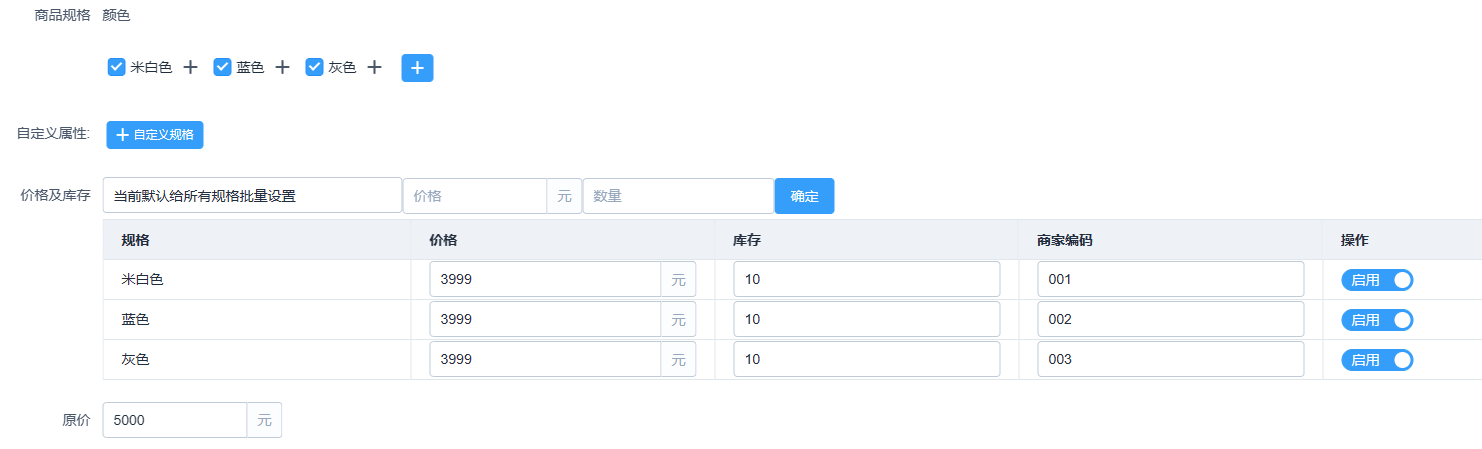
Task: Uncheck the 灰色 color checkbox
Action: point(314,67)
